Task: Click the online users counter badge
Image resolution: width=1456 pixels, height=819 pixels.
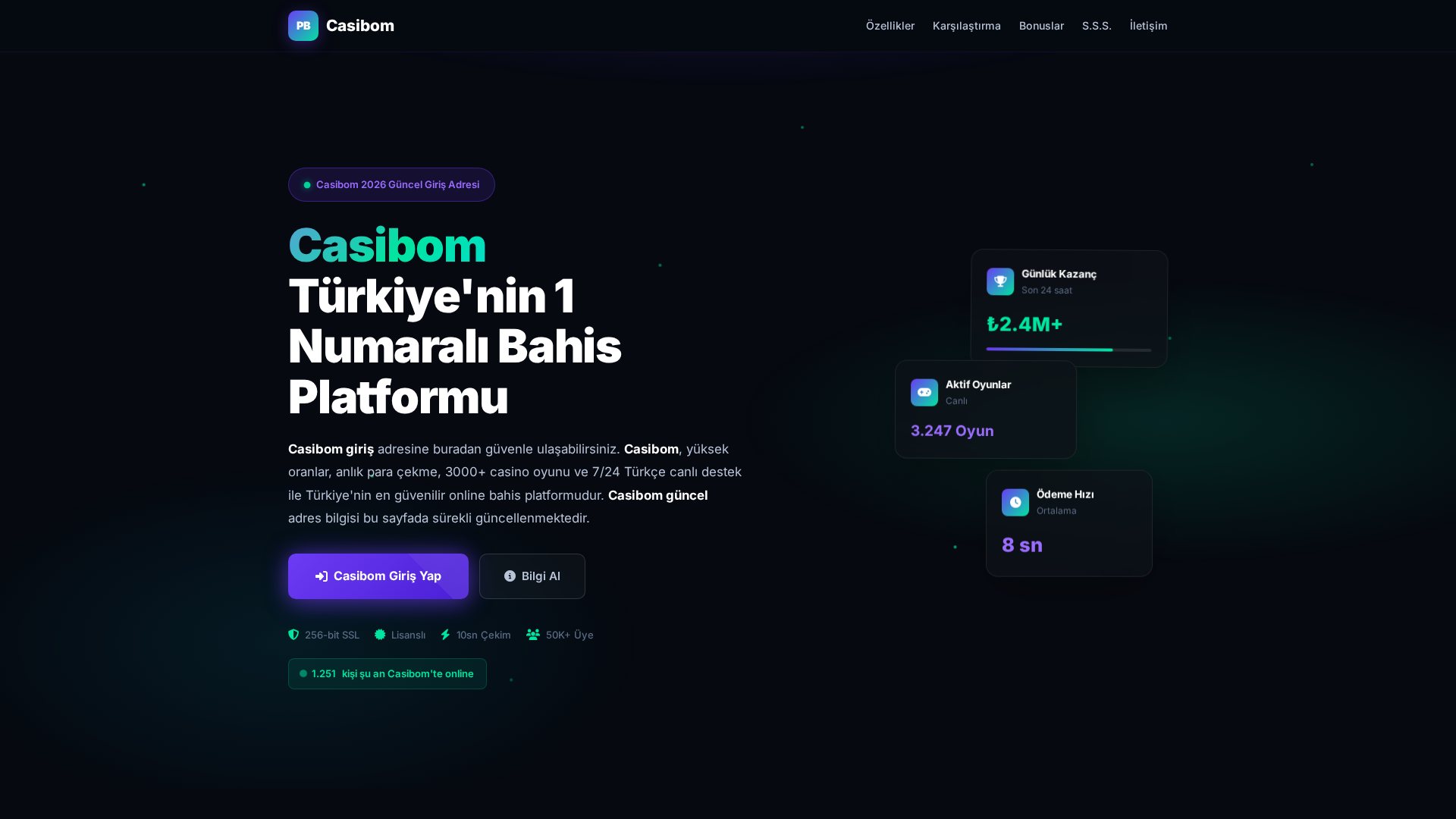Action: [x=388, y=674]
